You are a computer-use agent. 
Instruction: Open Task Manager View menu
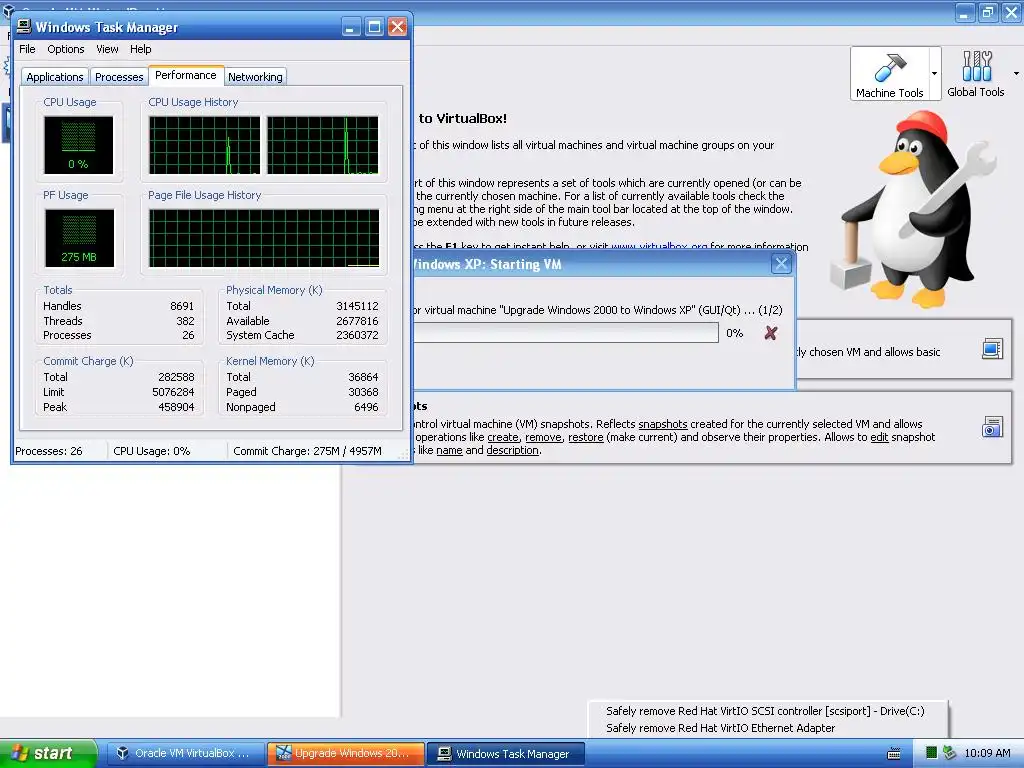(x=107, y=49)
